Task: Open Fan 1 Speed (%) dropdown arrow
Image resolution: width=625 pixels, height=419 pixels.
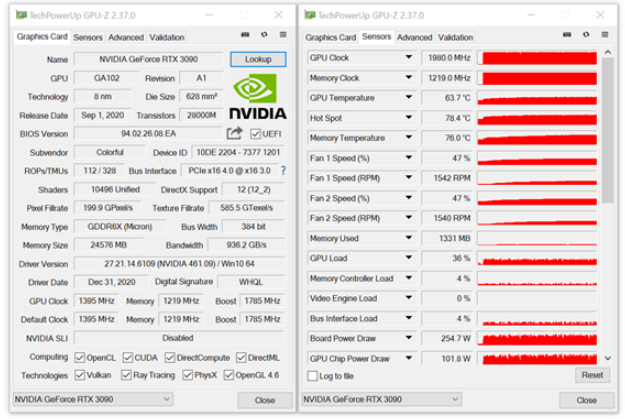Action: (x=409, y=158)
